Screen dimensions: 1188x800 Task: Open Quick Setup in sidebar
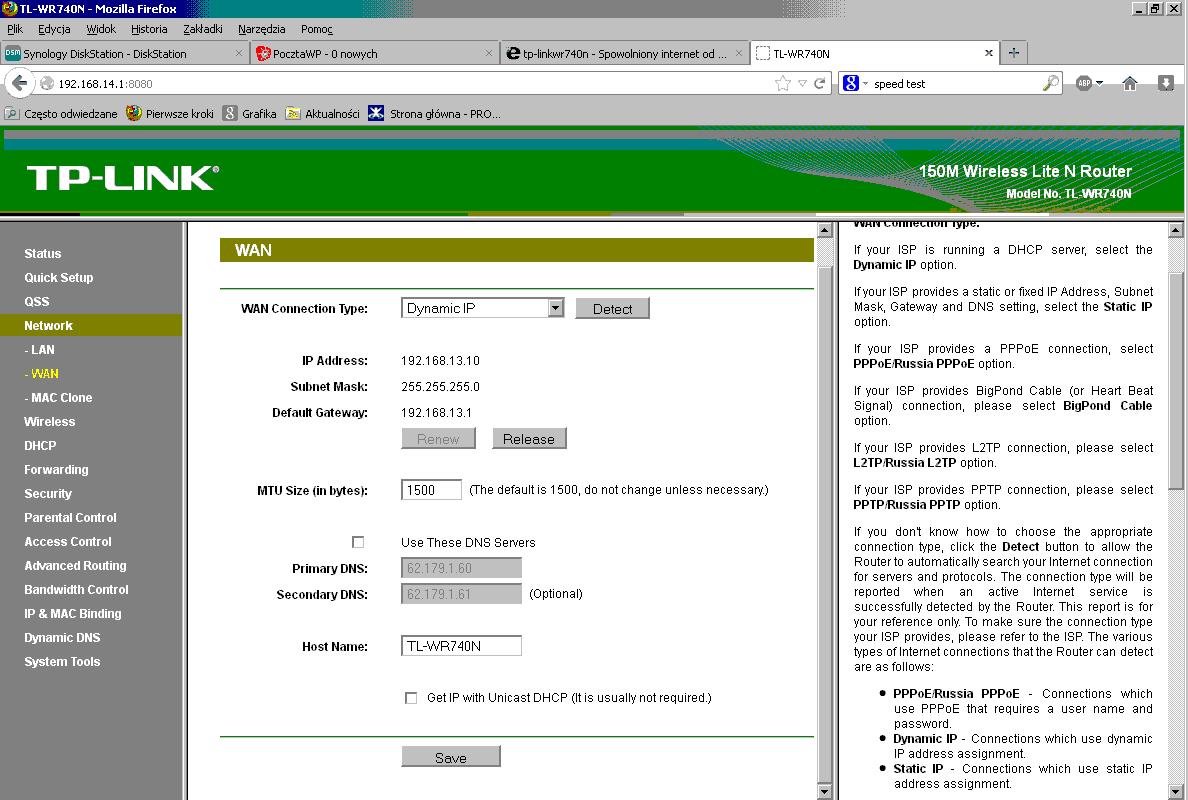pos(58,277)
